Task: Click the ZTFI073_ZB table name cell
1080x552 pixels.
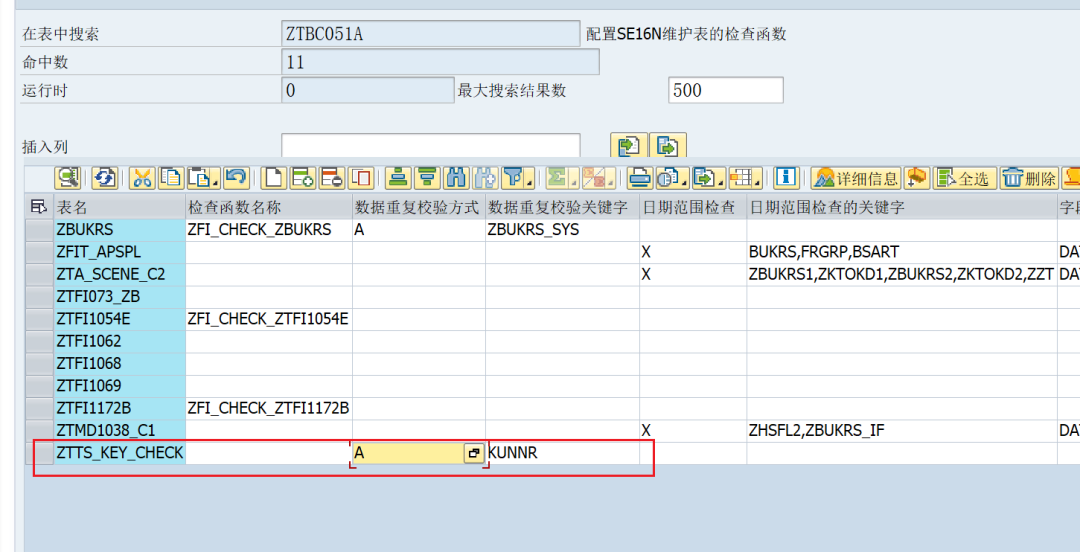Action: (120, 296)
